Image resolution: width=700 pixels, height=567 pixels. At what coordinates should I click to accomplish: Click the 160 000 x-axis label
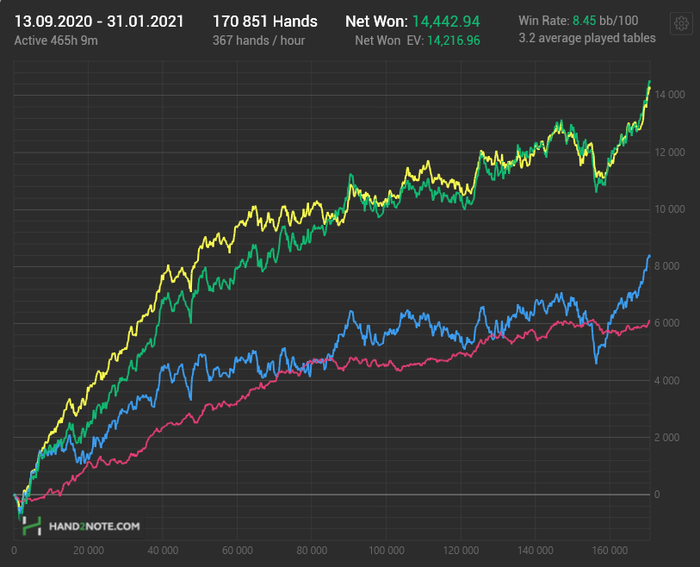pos(610,550)
